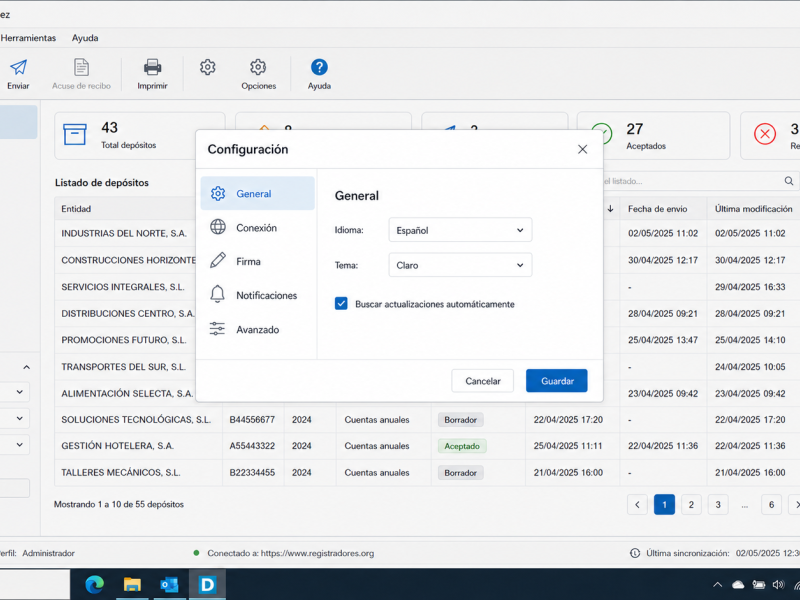
Task: Click the search magnifier icon in listado field
Action: click(789, 181)
